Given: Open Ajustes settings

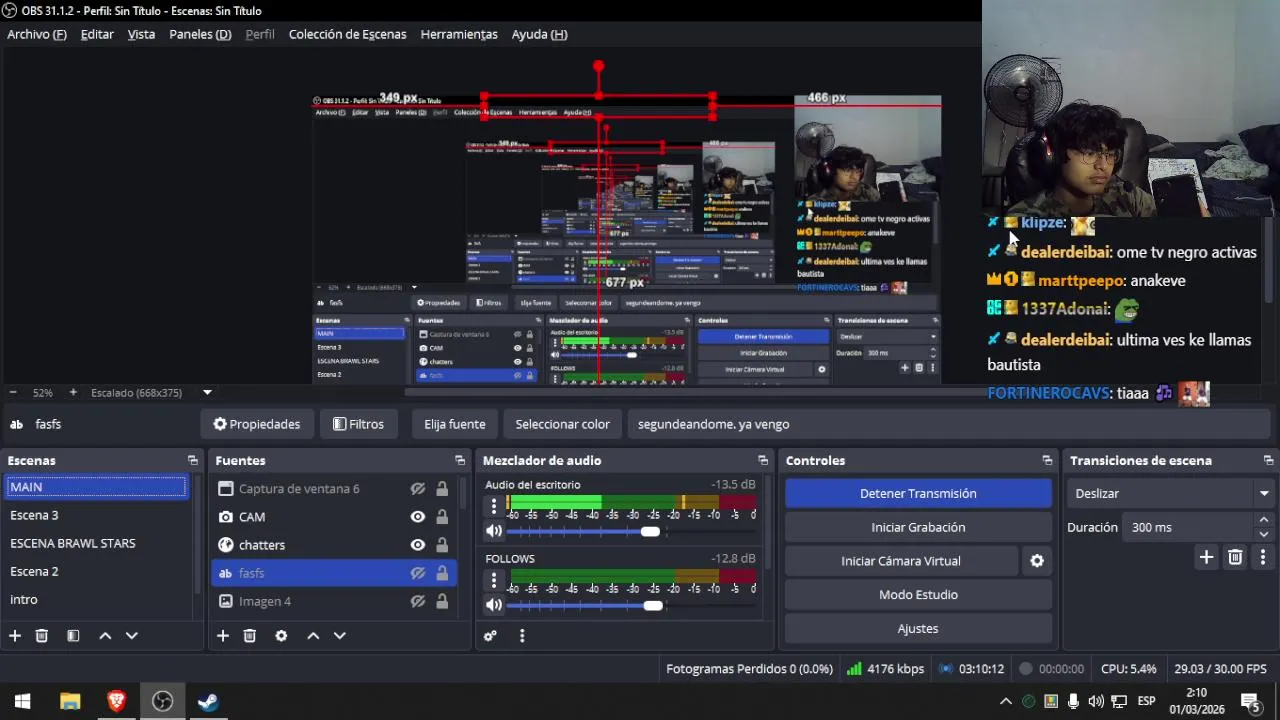Looking at the screenshot, I should 918,629.
